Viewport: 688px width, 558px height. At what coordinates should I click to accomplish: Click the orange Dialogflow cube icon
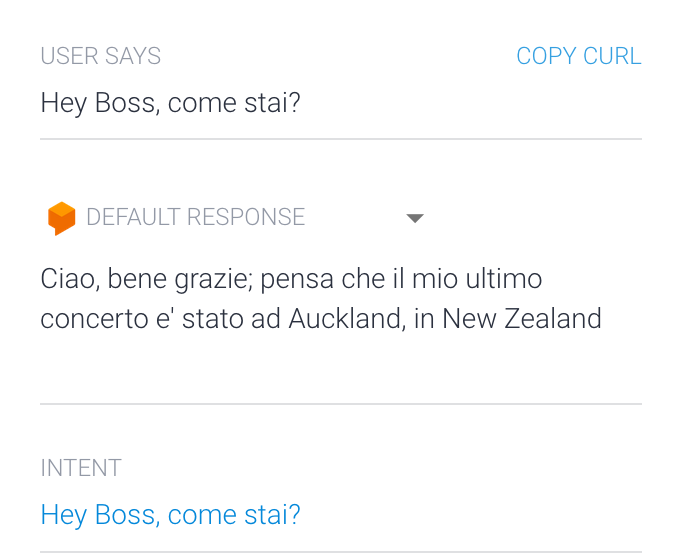pos(61,218)
